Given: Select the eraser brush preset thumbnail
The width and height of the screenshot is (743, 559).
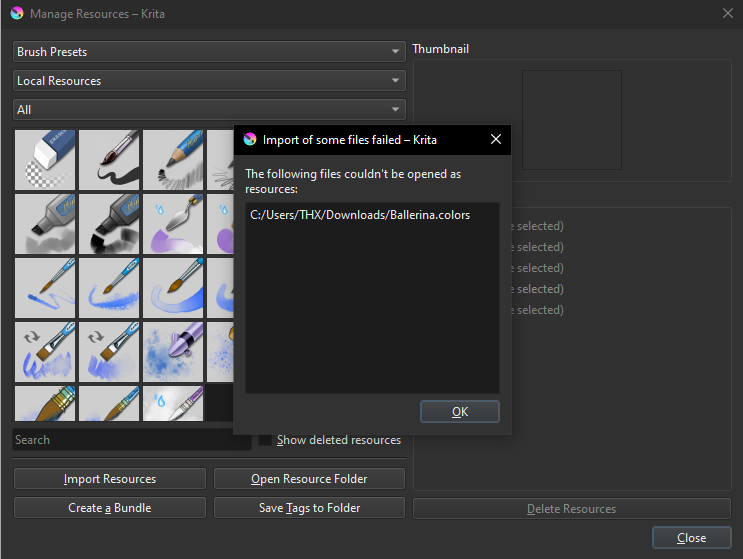Looking at the screenshot, I should tap(45, 160).
